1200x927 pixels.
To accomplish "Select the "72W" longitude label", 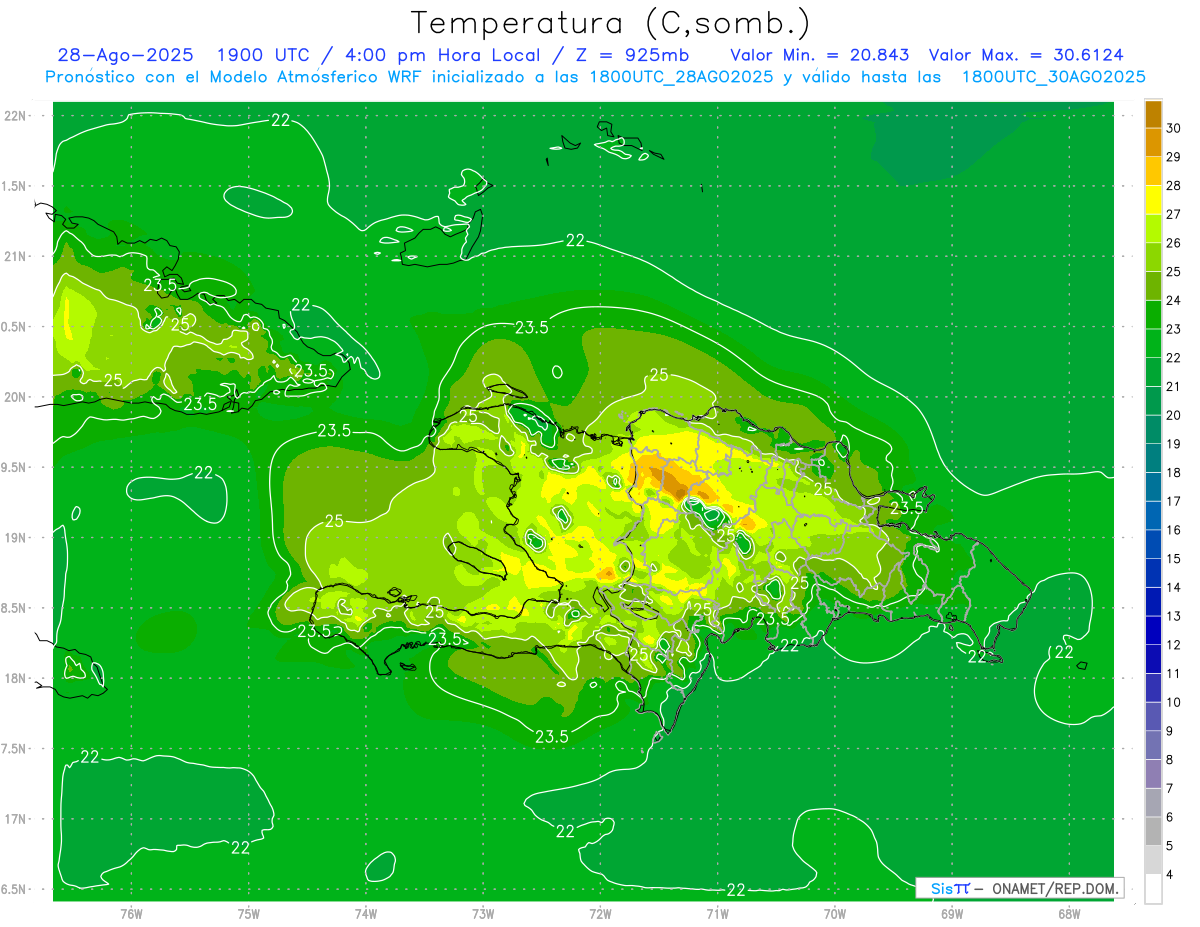I will pos(600,913).
